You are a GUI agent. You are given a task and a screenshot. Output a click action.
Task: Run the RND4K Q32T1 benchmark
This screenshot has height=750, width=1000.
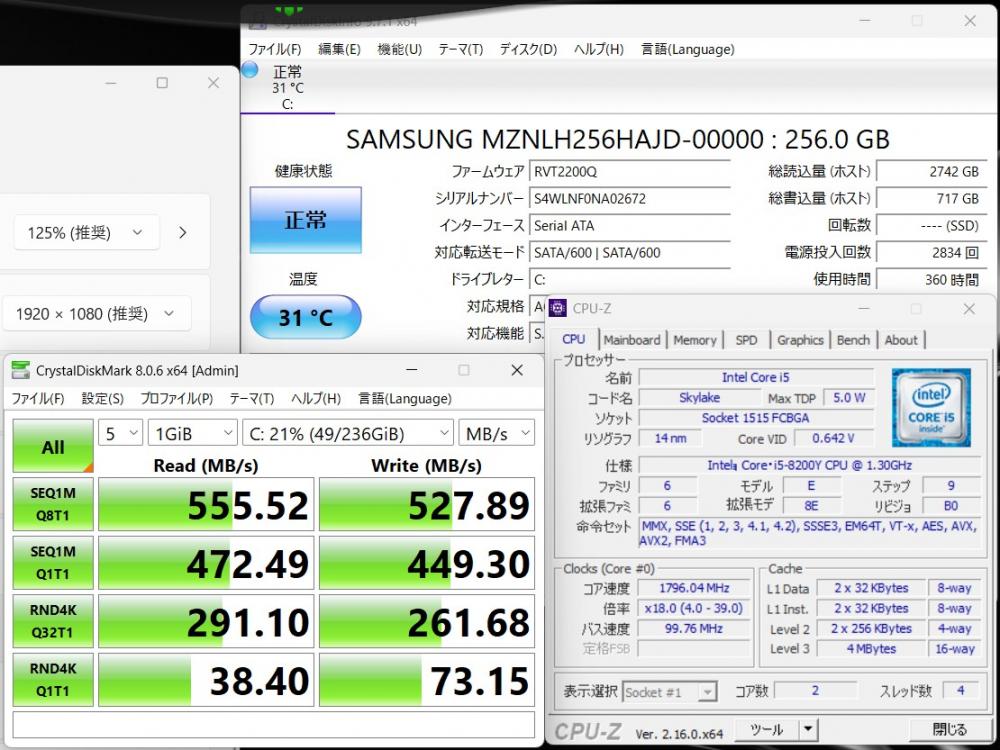point(53,622)
